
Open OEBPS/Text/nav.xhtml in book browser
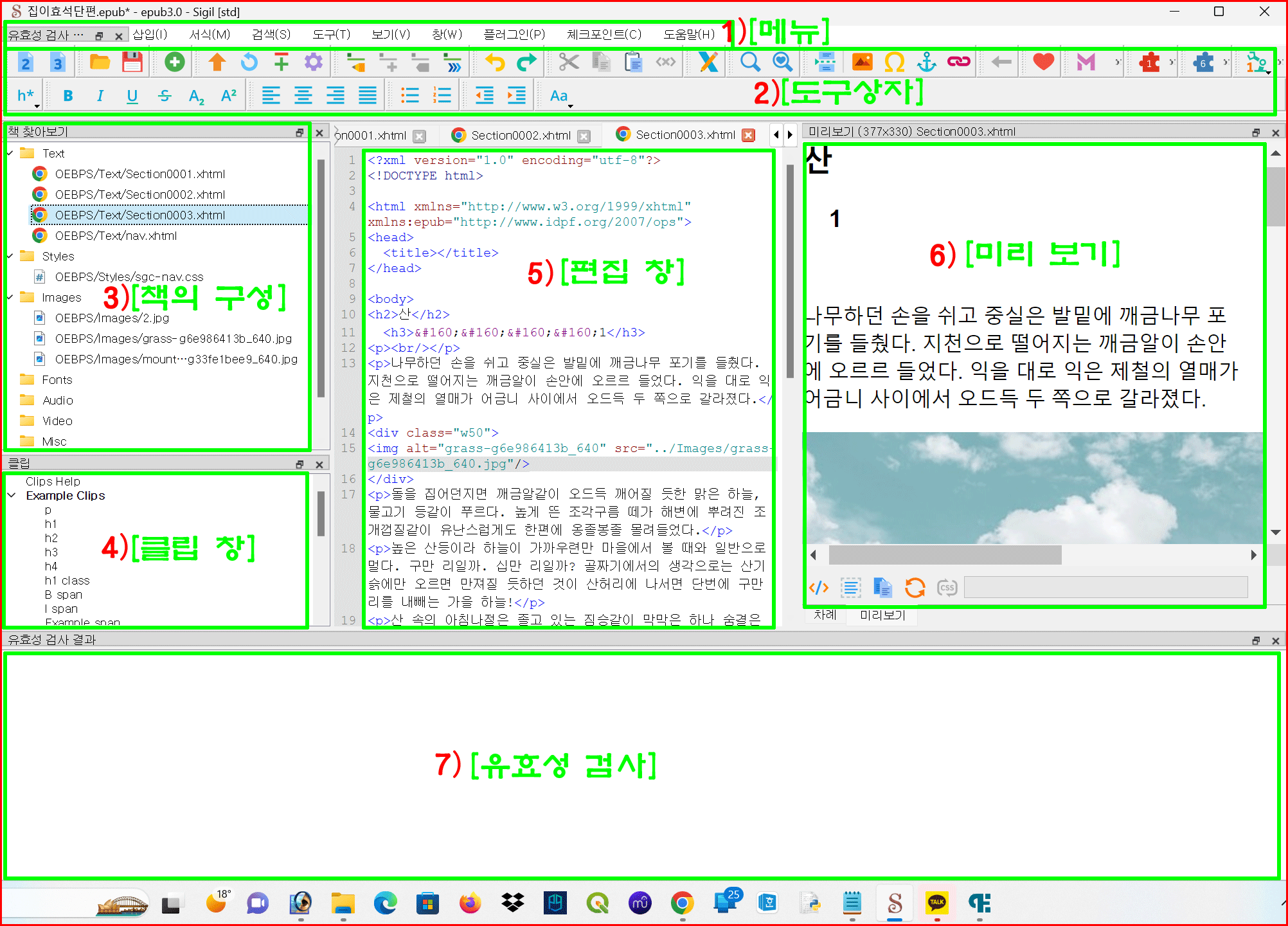point(116,236)
